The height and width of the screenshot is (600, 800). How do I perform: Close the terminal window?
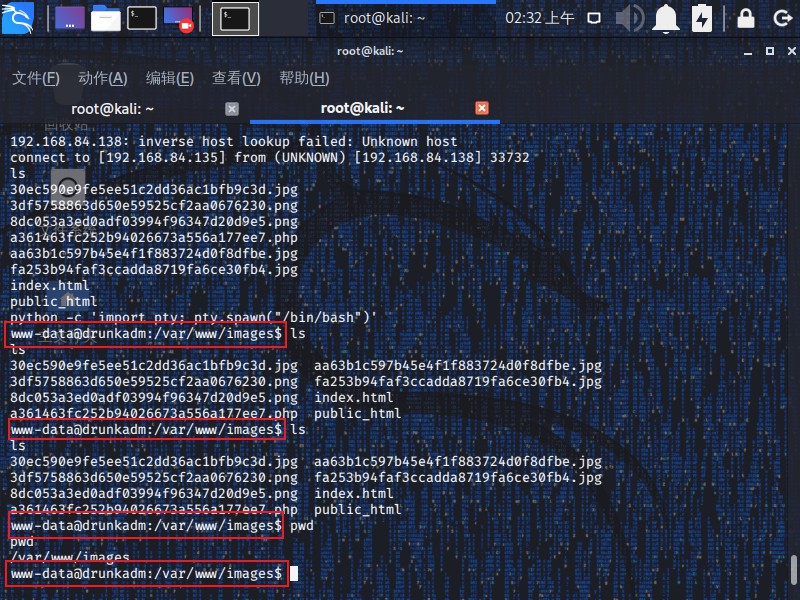coord(791,51)
